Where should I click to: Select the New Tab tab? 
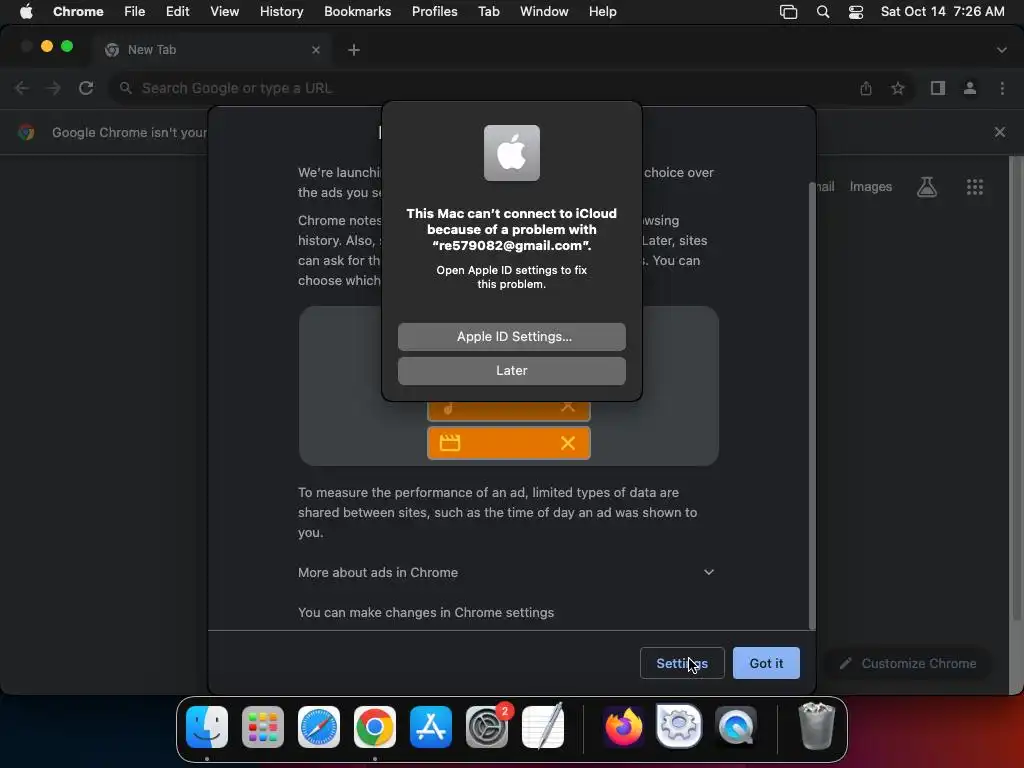point(210,50)
